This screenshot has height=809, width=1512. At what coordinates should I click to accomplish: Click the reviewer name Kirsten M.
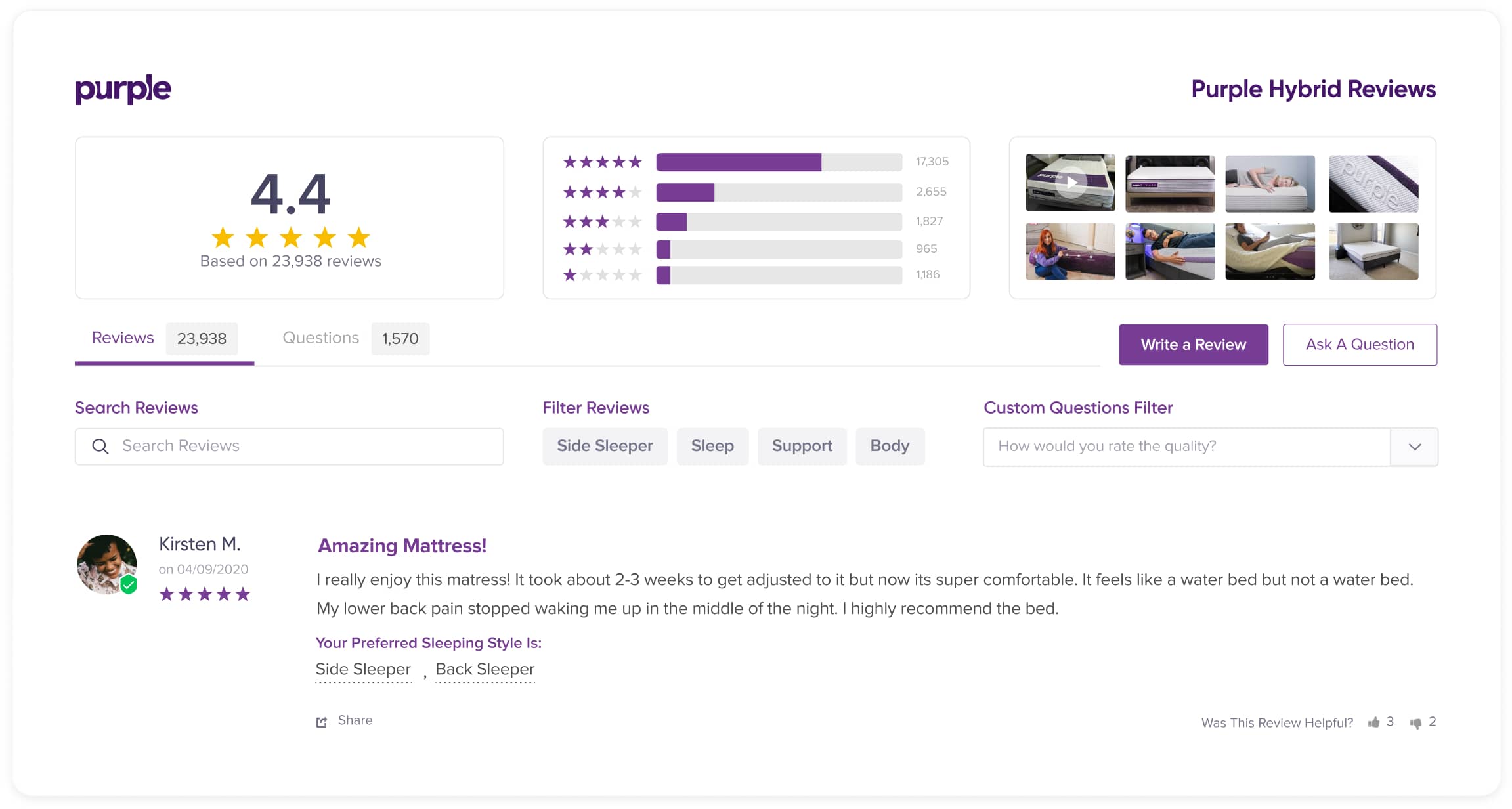point(200,544)
